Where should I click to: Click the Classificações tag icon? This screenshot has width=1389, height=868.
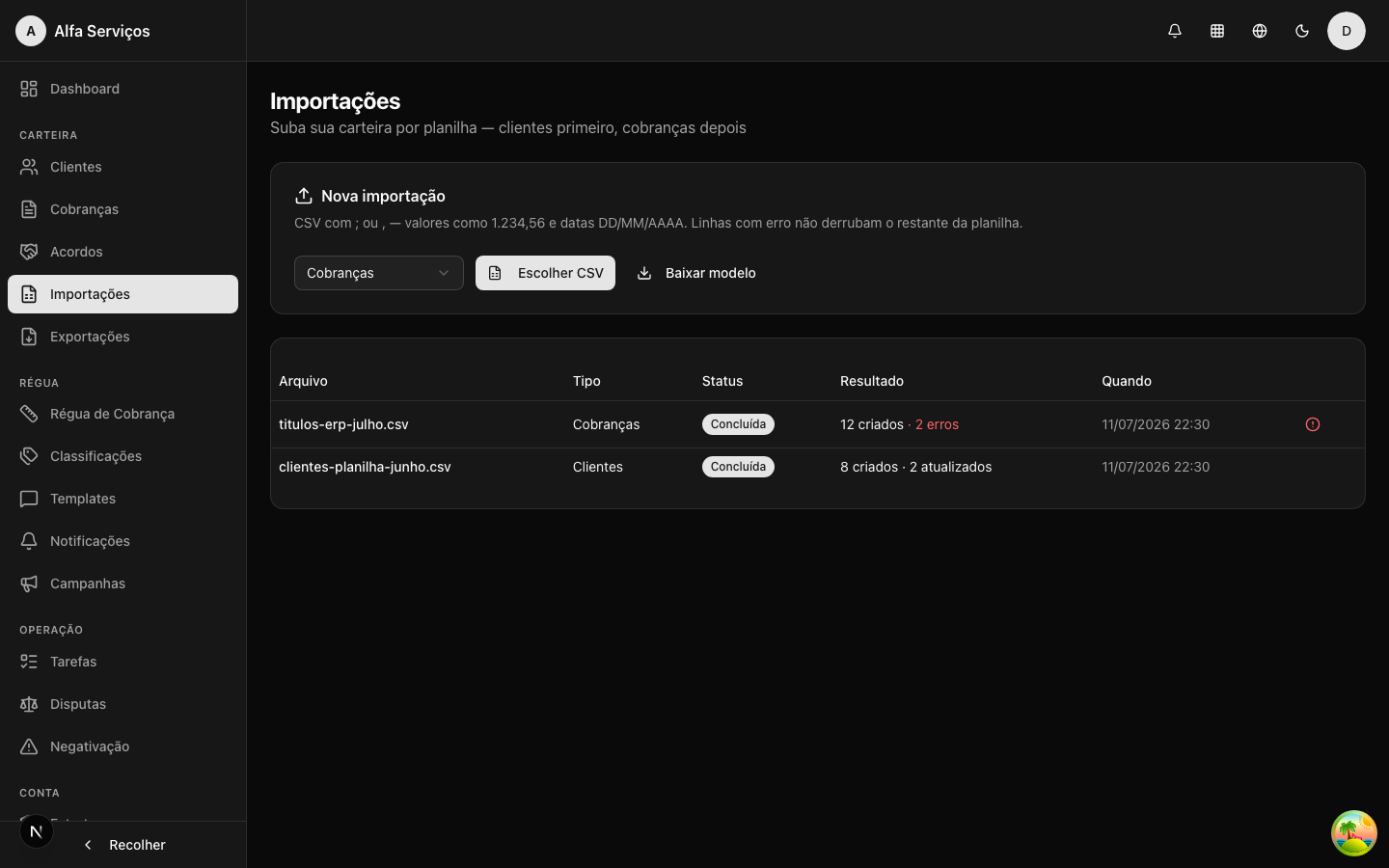coord(29,456)
